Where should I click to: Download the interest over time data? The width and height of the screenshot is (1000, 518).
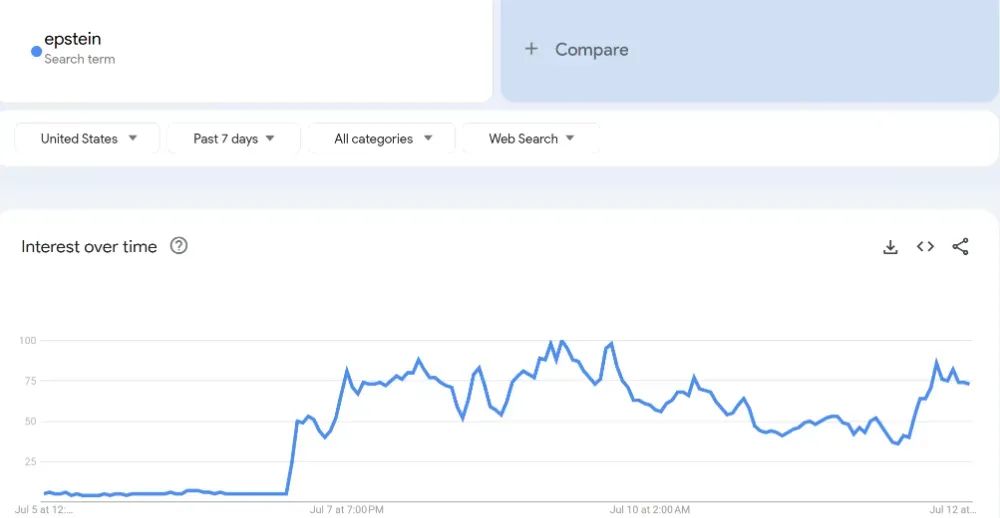[890, 247]
